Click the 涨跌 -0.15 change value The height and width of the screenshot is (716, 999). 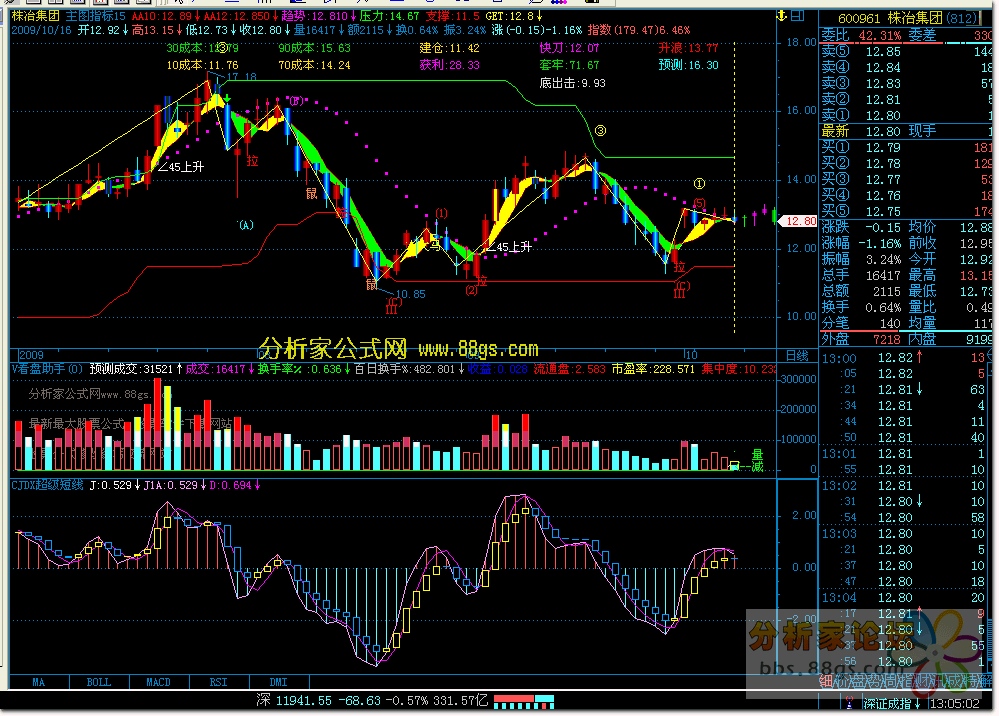tap(882, 227)
